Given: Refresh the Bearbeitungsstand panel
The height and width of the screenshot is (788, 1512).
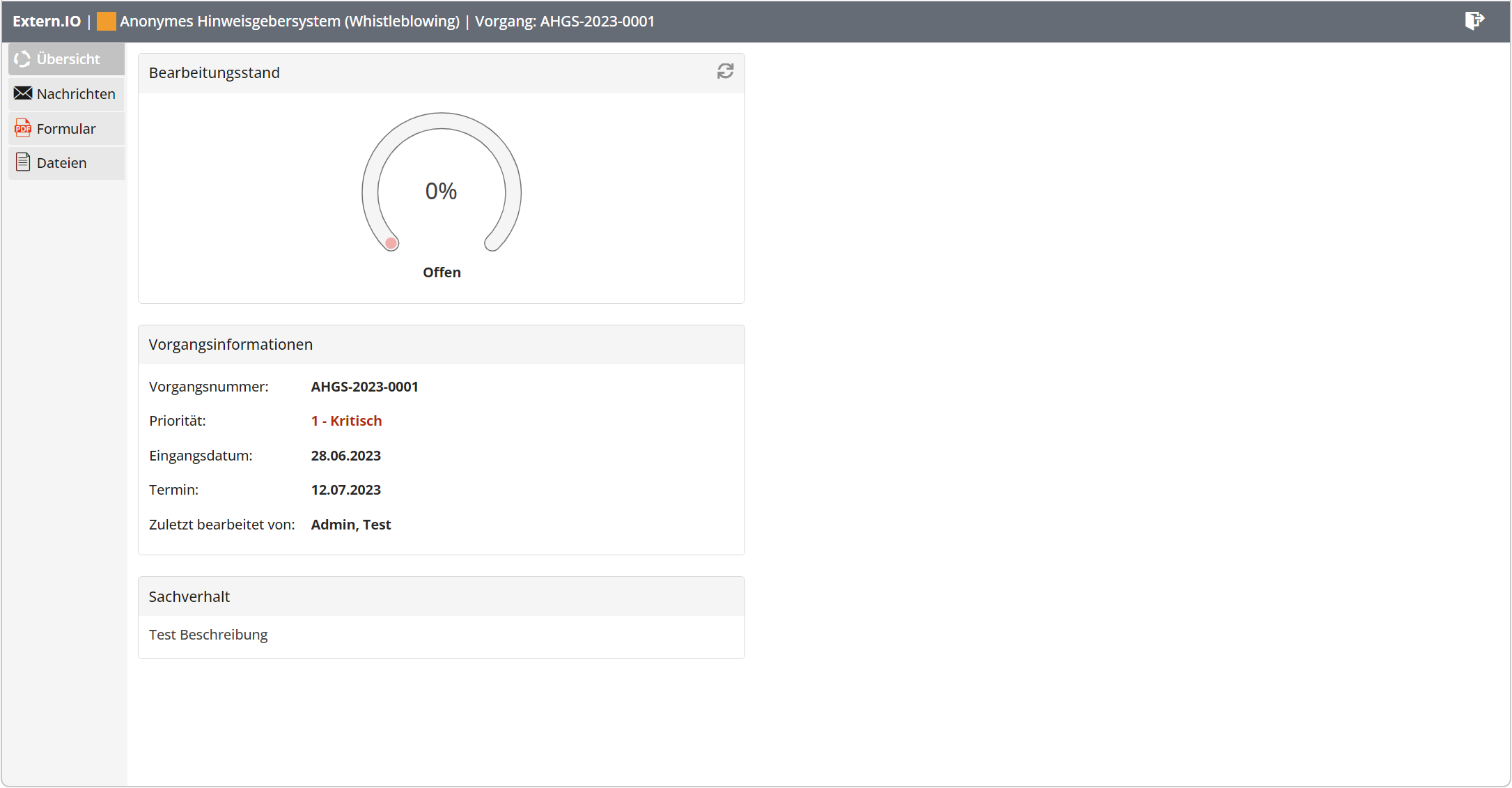Looking at the screenshot, I should pyautogui.click(x=726, y=72).
